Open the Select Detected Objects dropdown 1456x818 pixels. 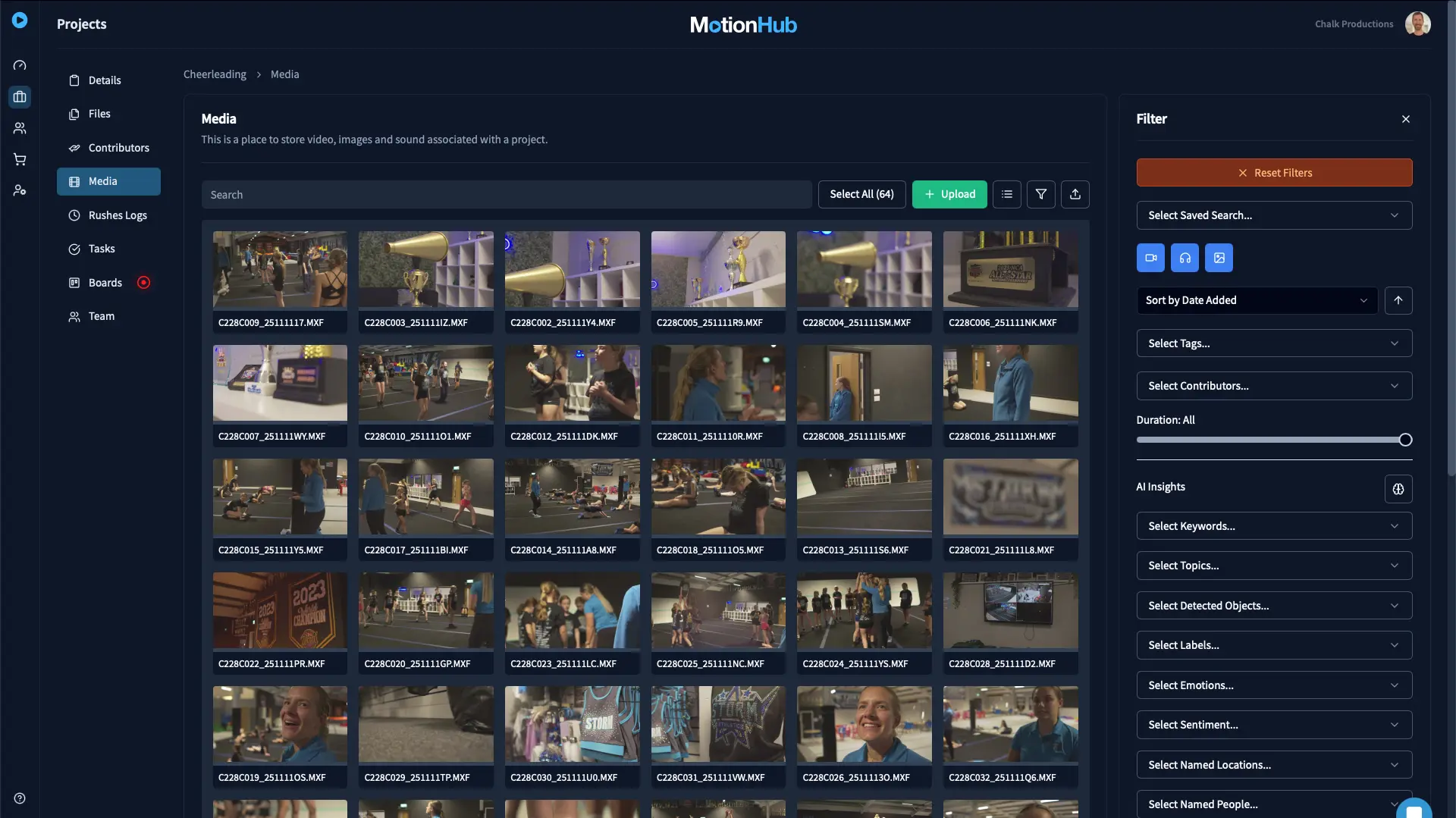pyautogui.click(x=1273, y=605)
